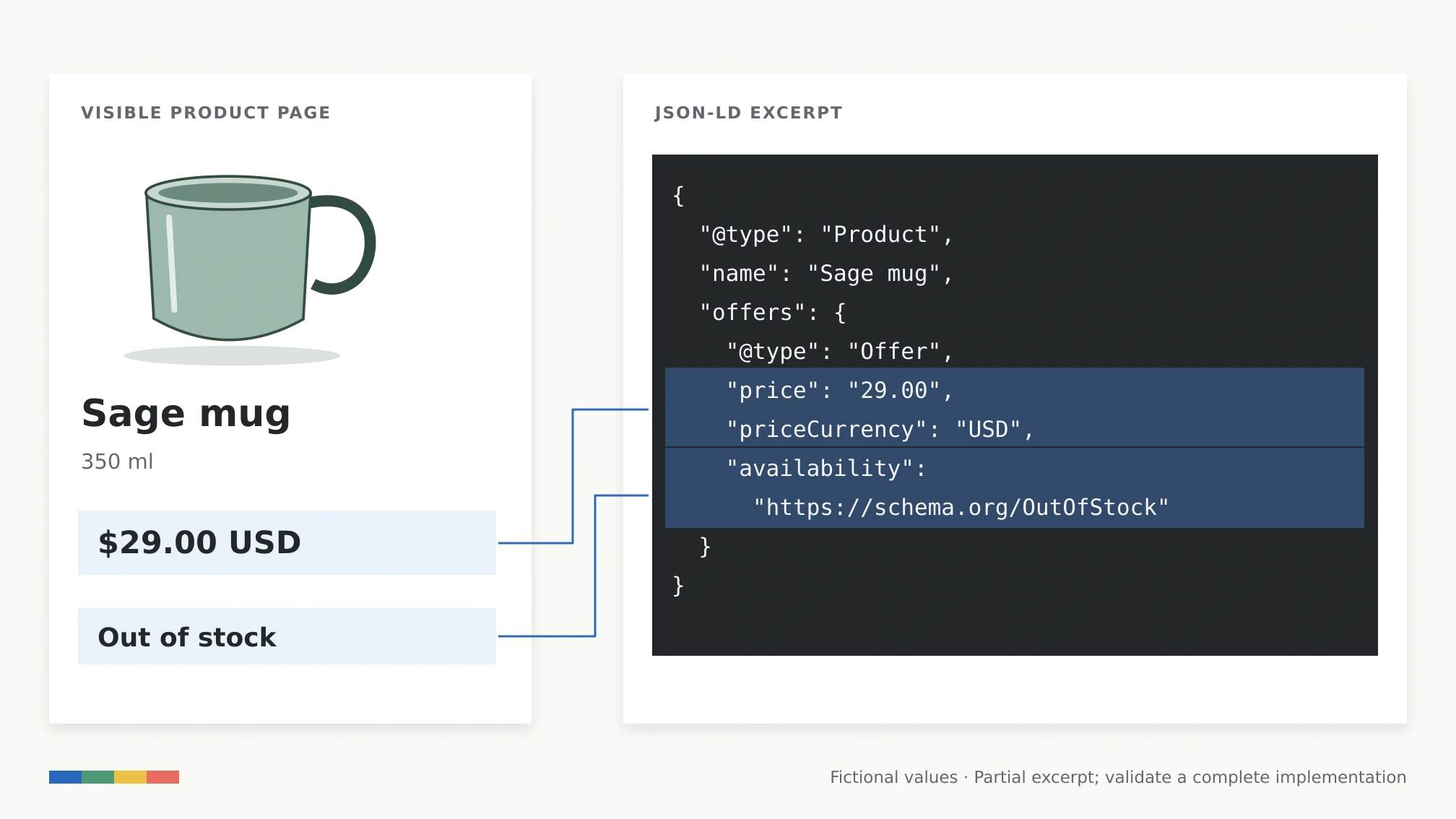
Task: Click the "offers": { code line
Action: click(772, 313)
